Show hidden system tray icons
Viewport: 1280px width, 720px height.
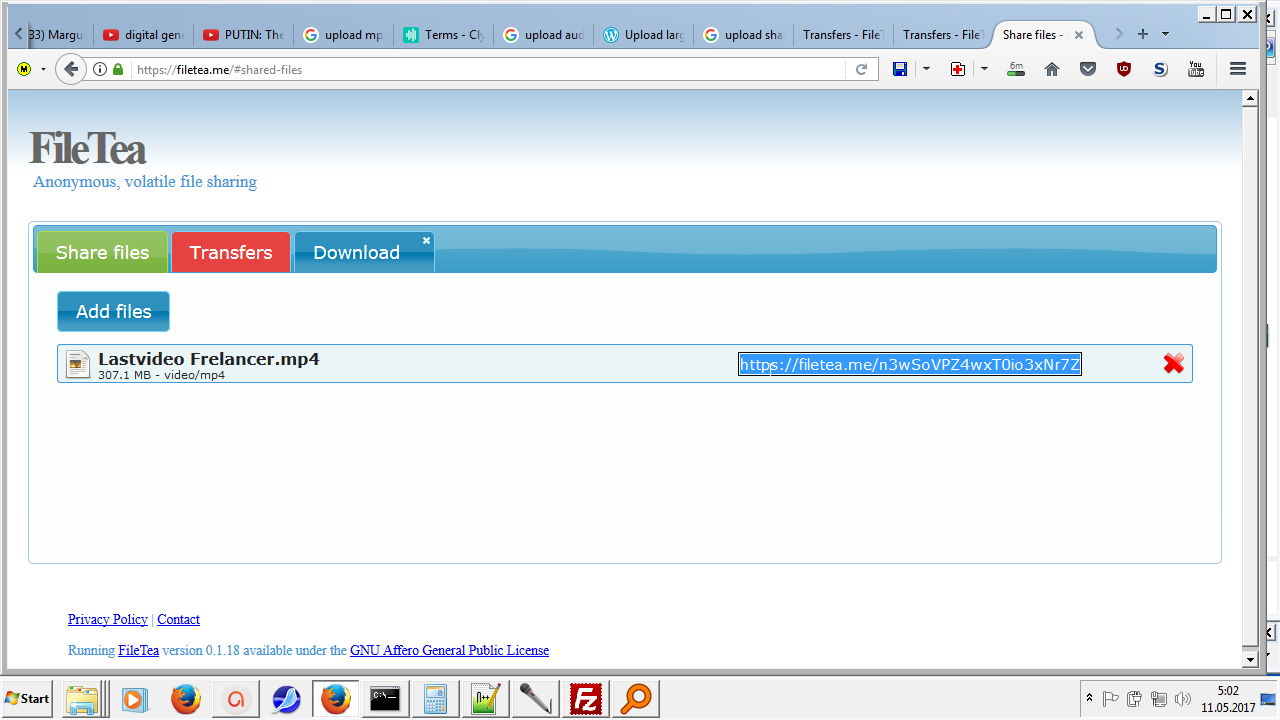click(x=1089, y=698)
